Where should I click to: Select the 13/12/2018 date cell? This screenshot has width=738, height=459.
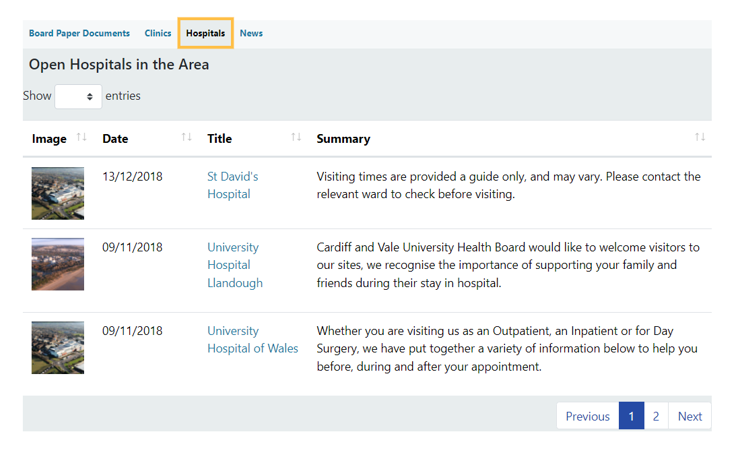coord(132,177)
